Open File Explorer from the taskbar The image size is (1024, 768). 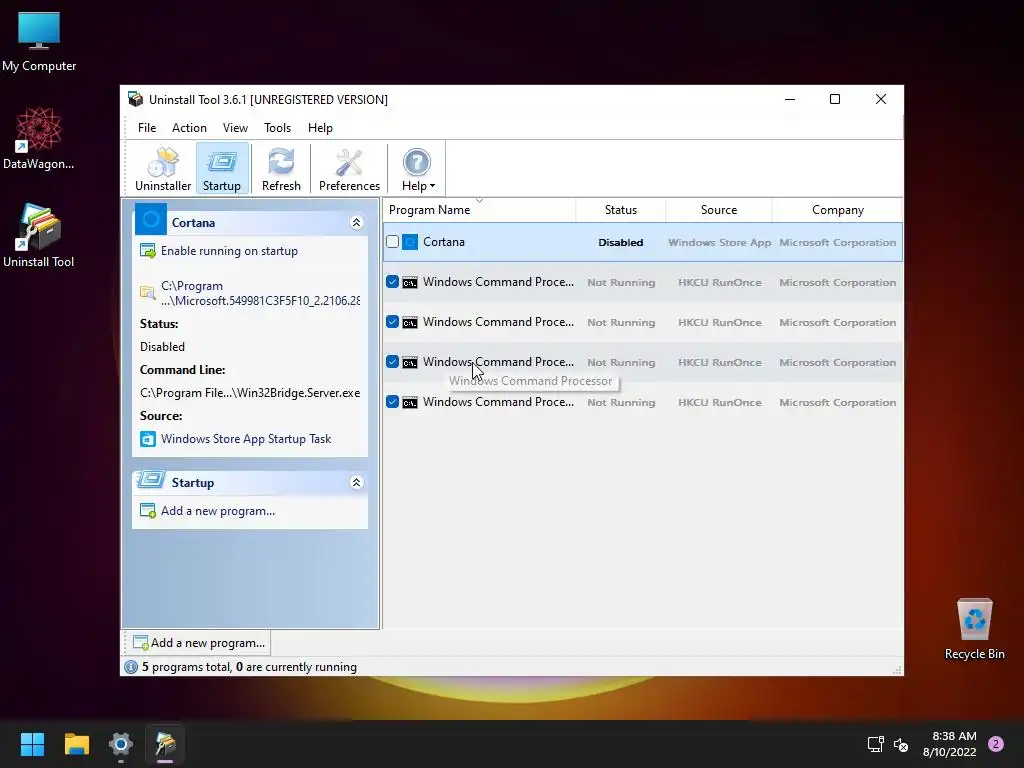pyautogui.click(x=77, y=744)
